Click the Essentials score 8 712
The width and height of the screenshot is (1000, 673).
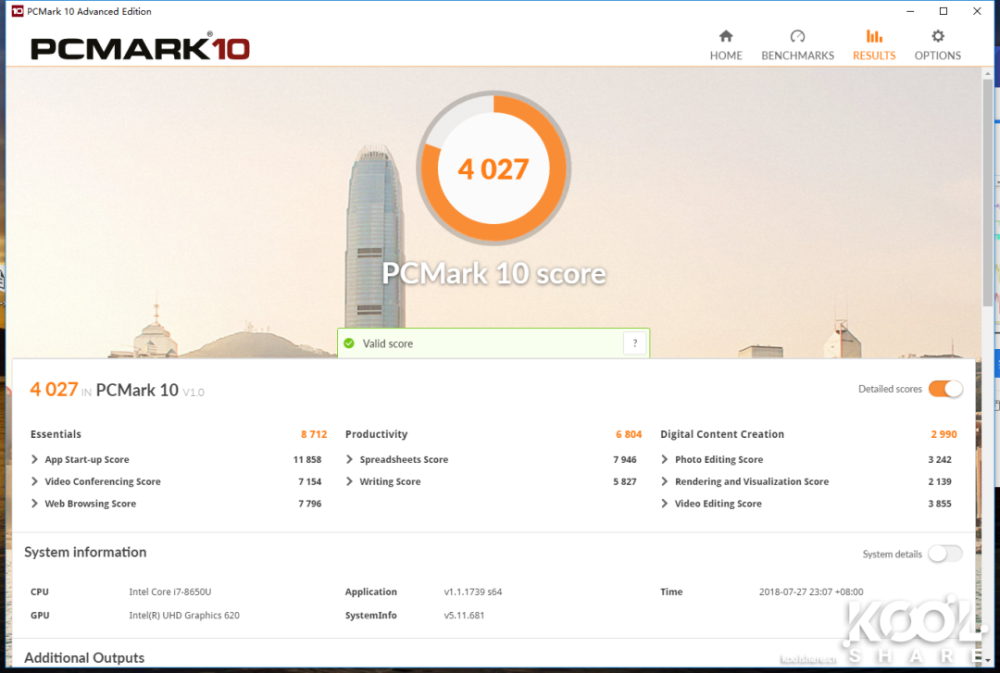point(314,434)
